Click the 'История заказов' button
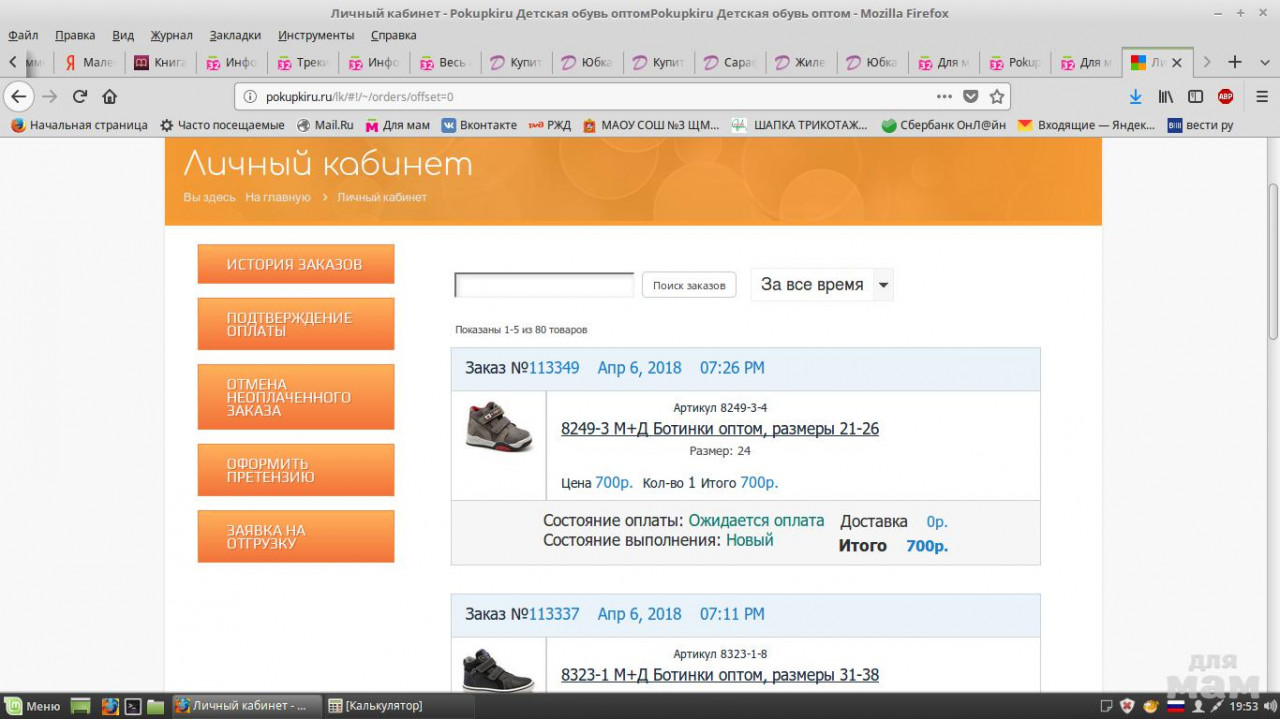The height and width of the screenshot is (719, 1280). tap(295, 264)
